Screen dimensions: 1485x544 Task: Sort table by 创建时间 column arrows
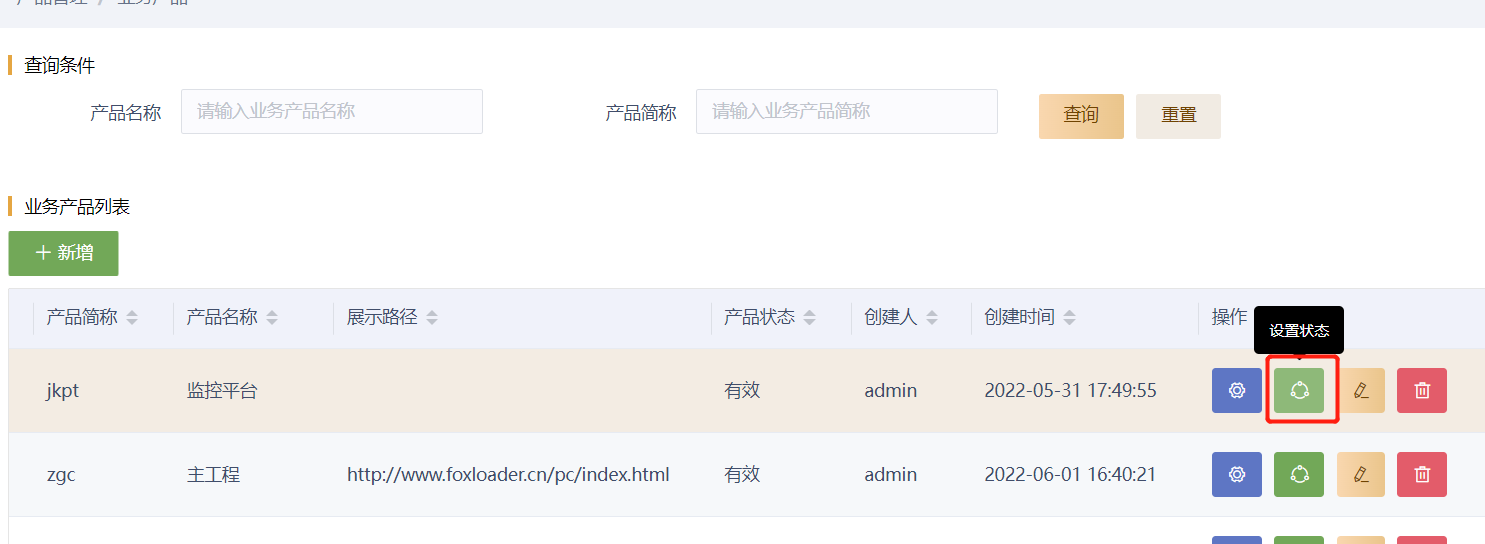1070,318
